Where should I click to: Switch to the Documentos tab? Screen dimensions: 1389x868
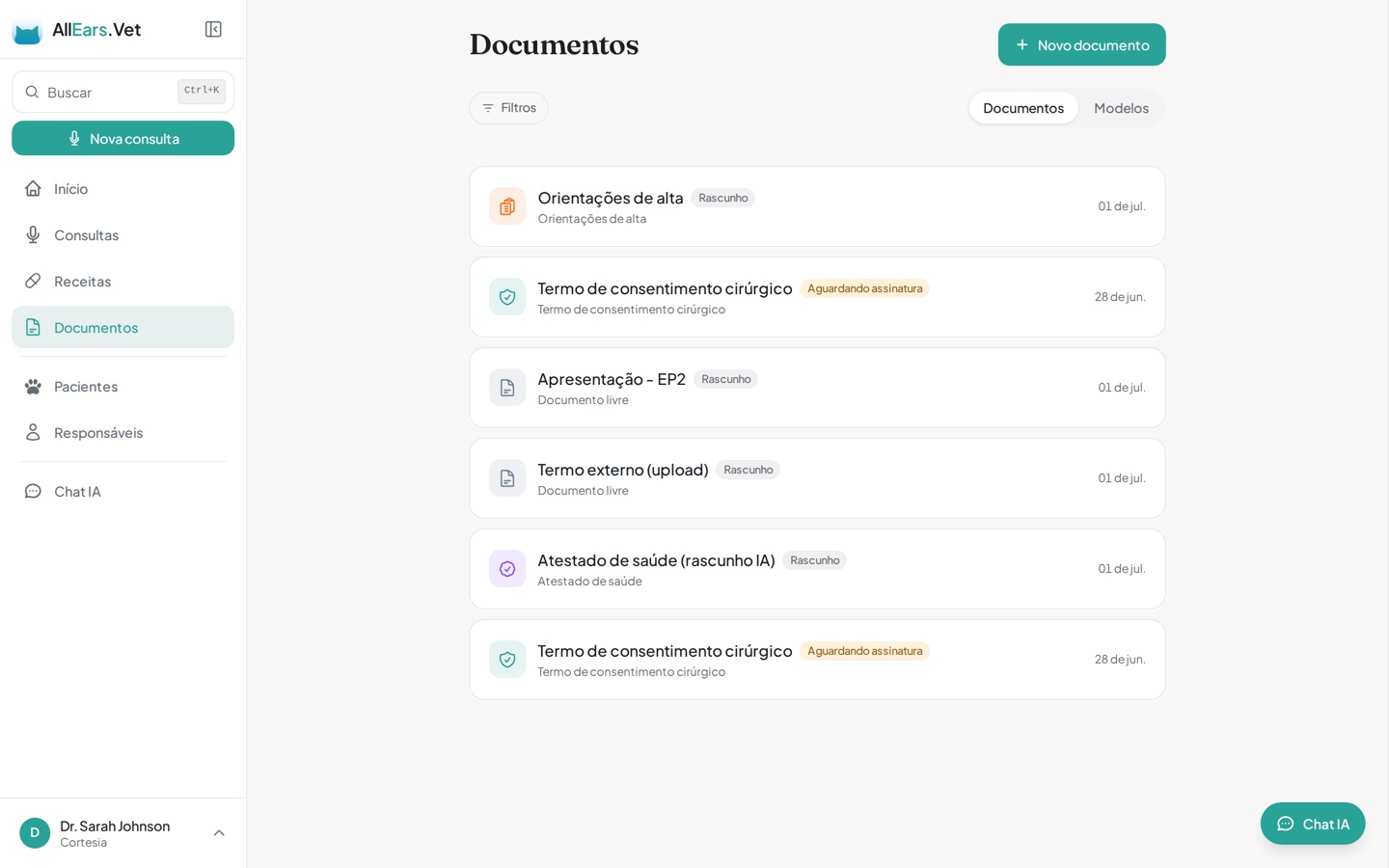(x=1023, y=108)
